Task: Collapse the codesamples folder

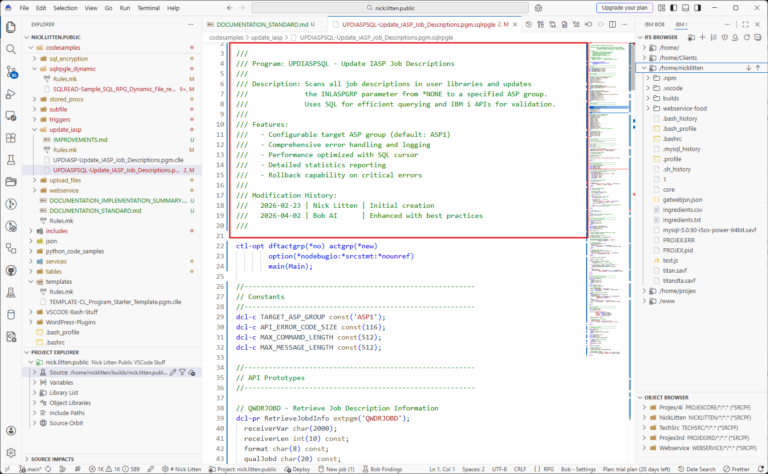Action: coord(31,48)
